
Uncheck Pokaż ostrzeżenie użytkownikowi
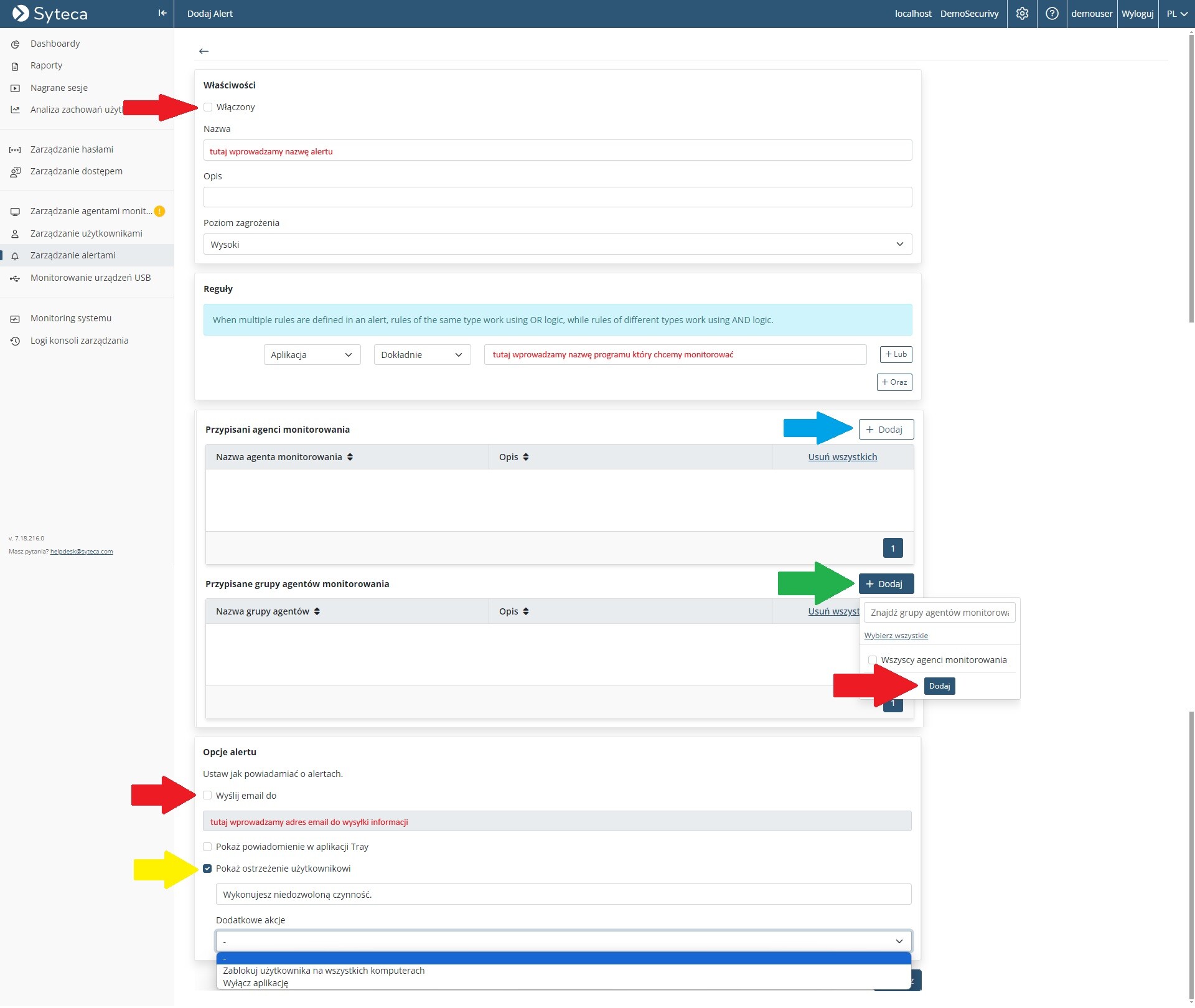[x=207, y=869]
